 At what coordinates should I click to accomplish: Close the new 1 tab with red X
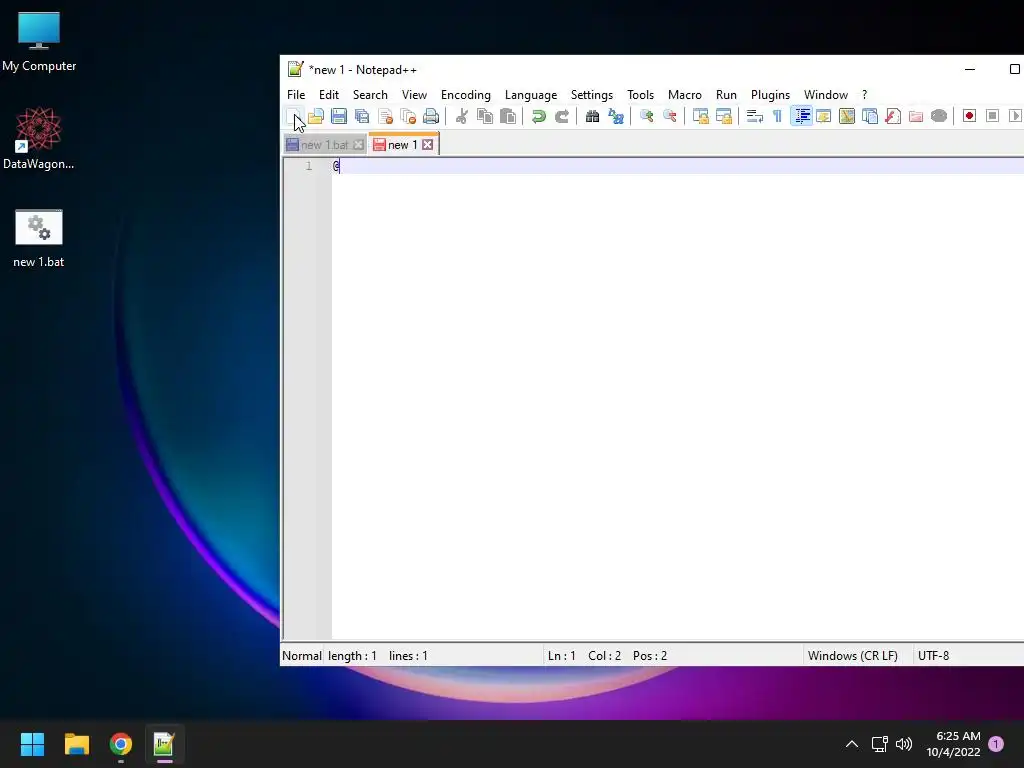427,145
